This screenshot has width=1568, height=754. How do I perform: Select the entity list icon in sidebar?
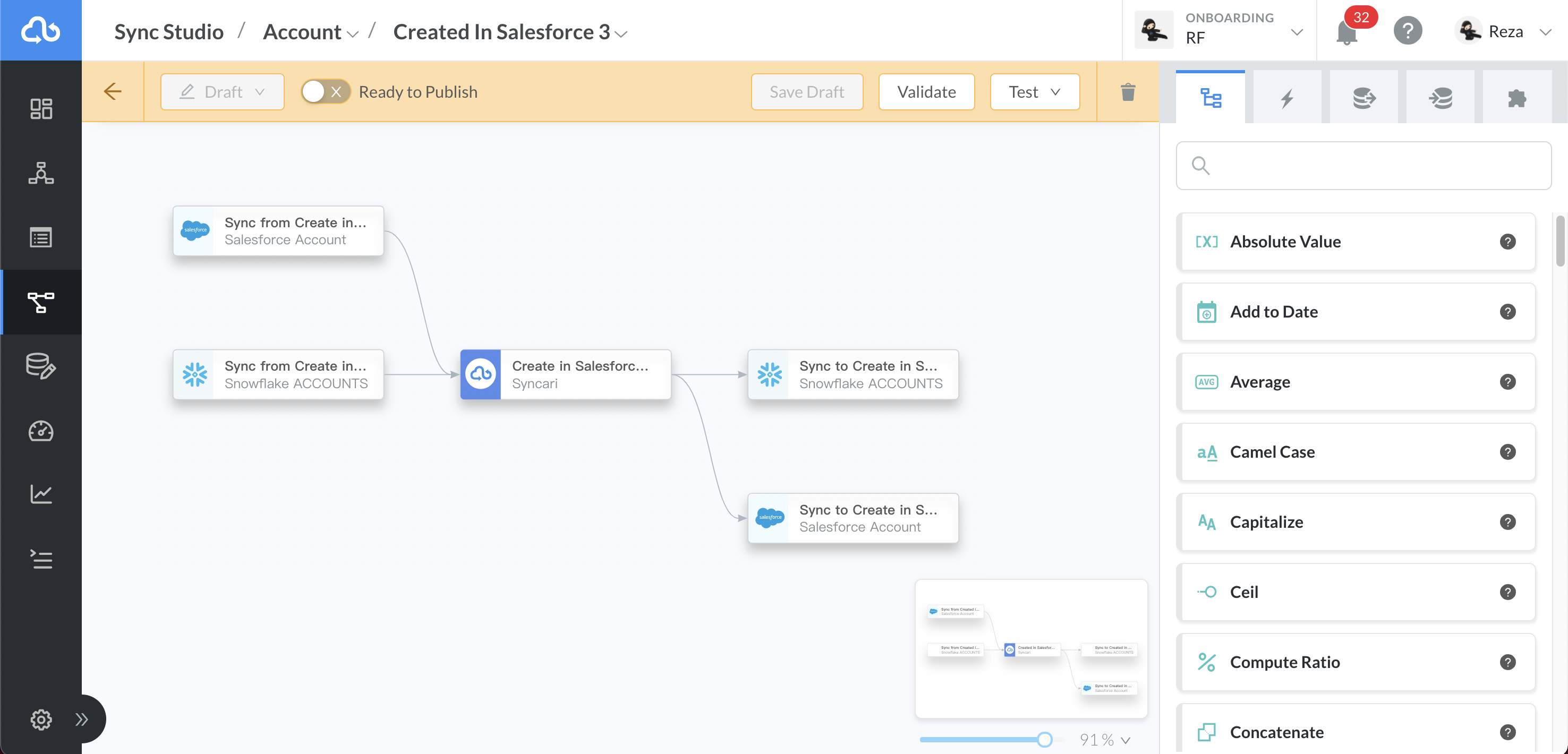coord(40,238)
